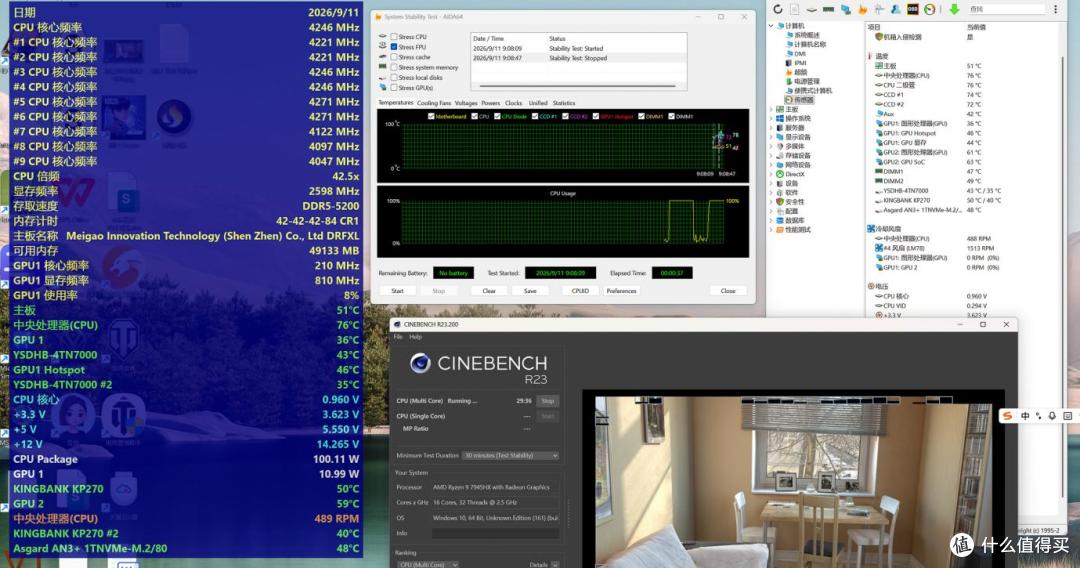Screen dimensions: 1080x568
Task: Click the RAM icon beside Stress system memory
Action: (x=383, y=67)
